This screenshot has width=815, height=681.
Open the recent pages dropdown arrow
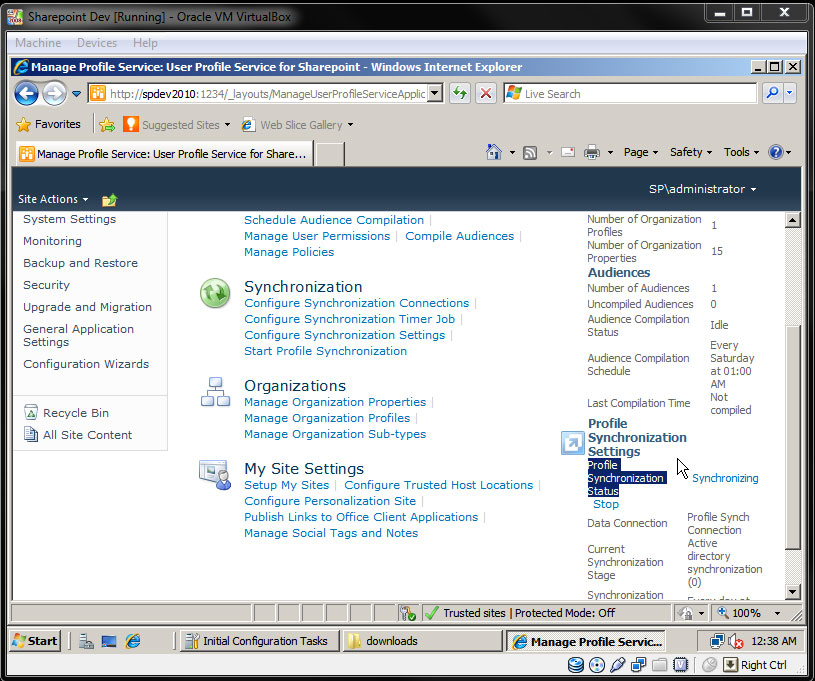tap(76, 94)
